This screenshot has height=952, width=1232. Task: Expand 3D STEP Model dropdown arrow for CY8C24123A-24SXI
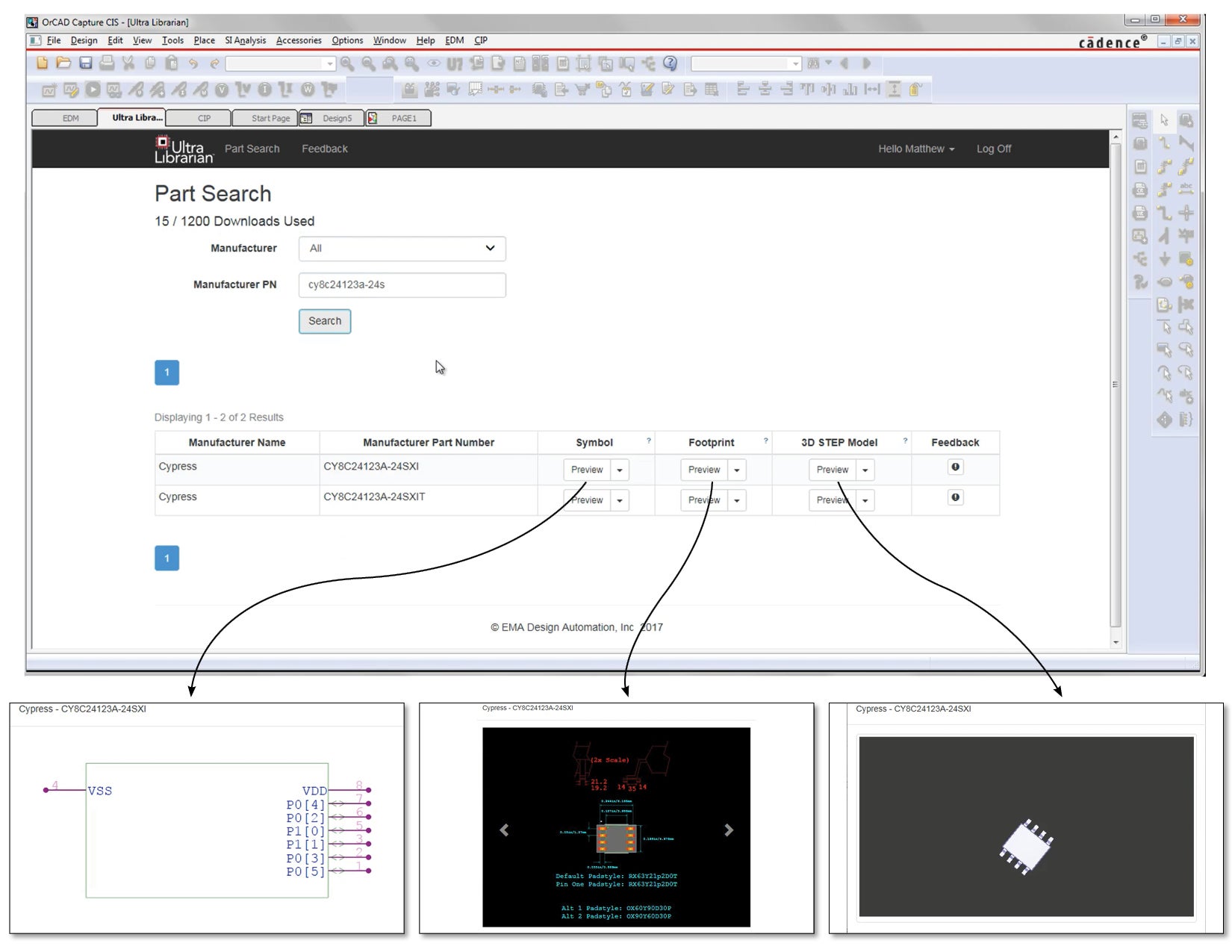[x=865, y=470]
